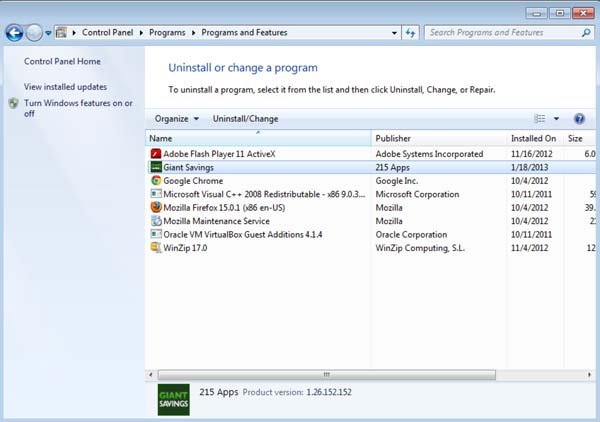Select Adobe Flash Player 11 ActiveX row
Screen dimensions: 600x422
[370, 154]
